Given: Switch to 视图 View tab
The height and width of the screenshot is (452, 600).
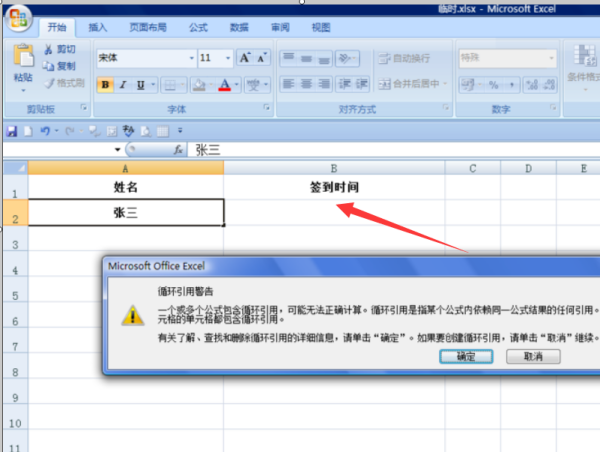Looking at the screenshot, I should coord(321,28).
